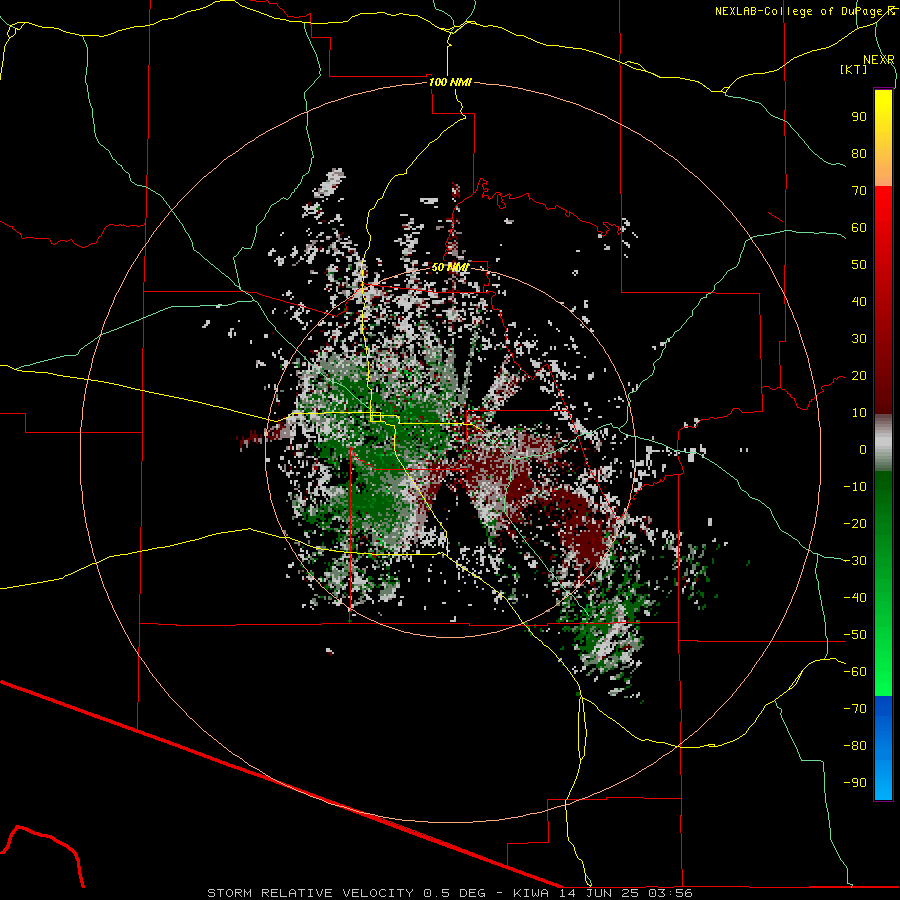
Task: Select the 100 NMI range ring label
Action: (450, 82)
